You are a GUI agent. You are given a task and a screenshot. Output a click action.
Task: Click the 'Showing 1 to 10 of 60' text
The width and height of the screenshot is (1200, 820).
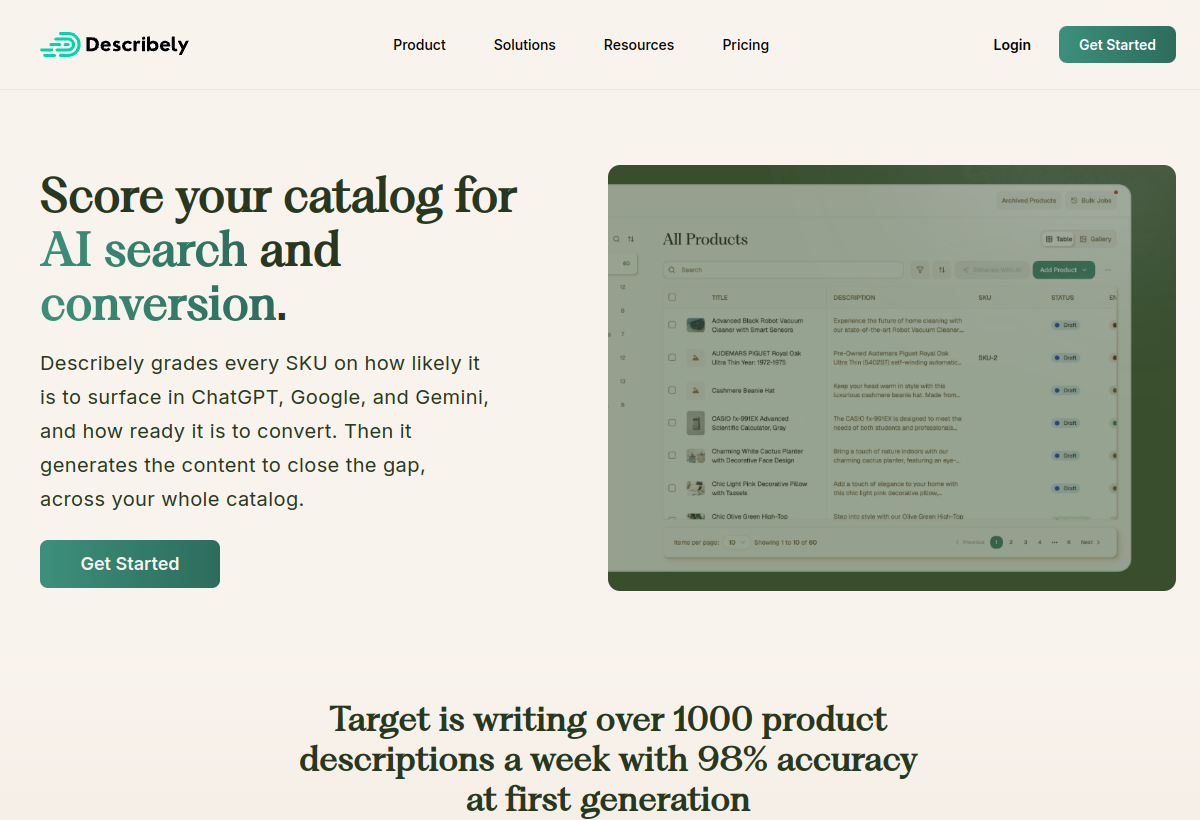click(786, 542)
